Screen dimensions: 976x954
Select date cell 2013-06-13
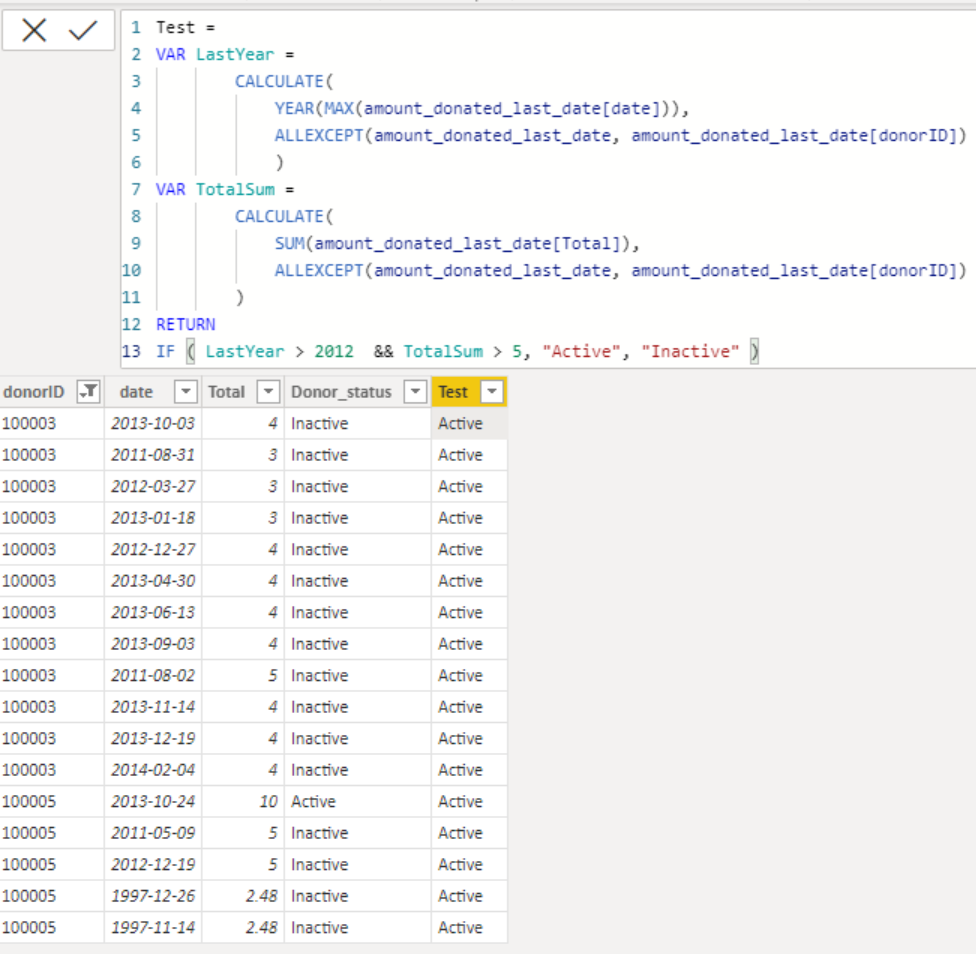tap(153, 612)
